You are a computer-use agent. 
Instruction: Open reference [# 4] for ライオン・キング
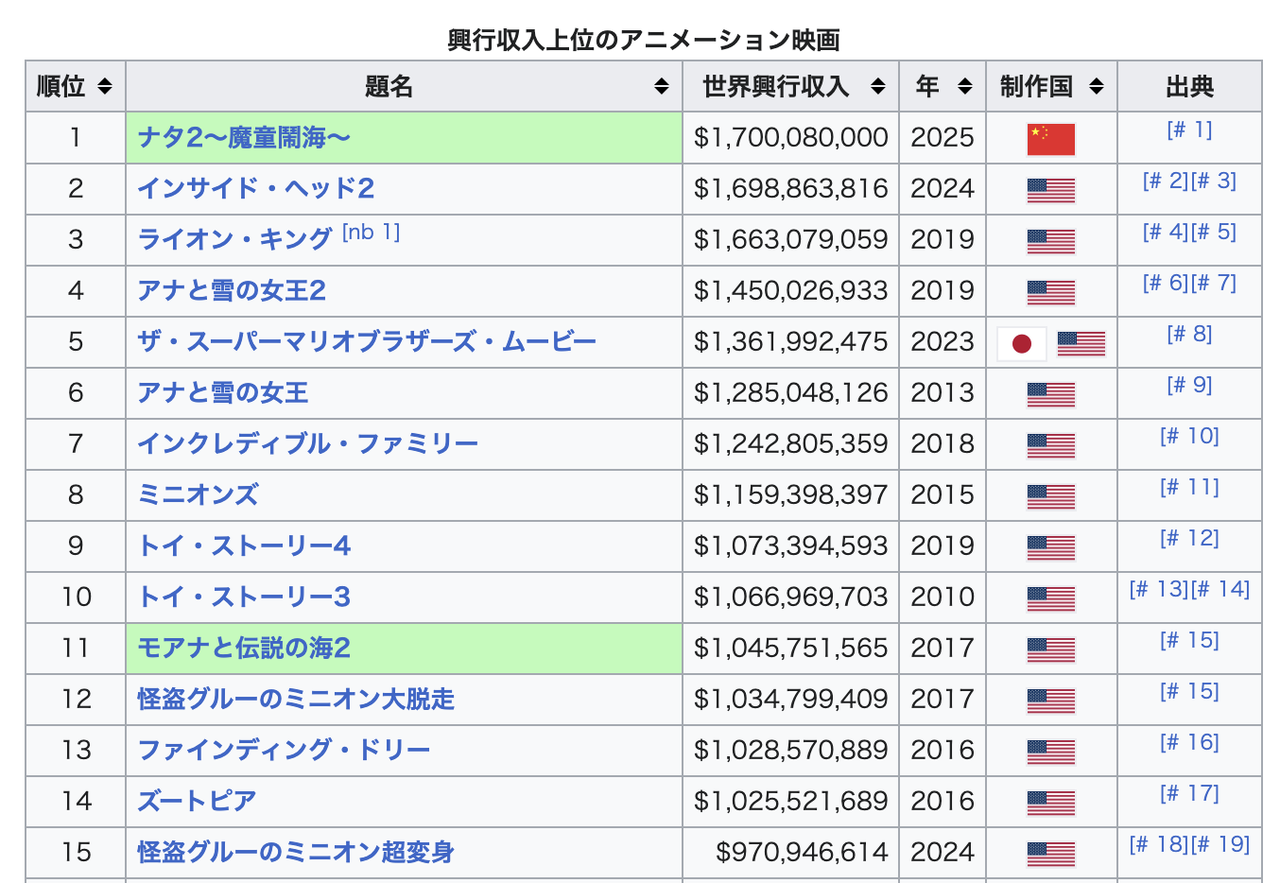1165,232
